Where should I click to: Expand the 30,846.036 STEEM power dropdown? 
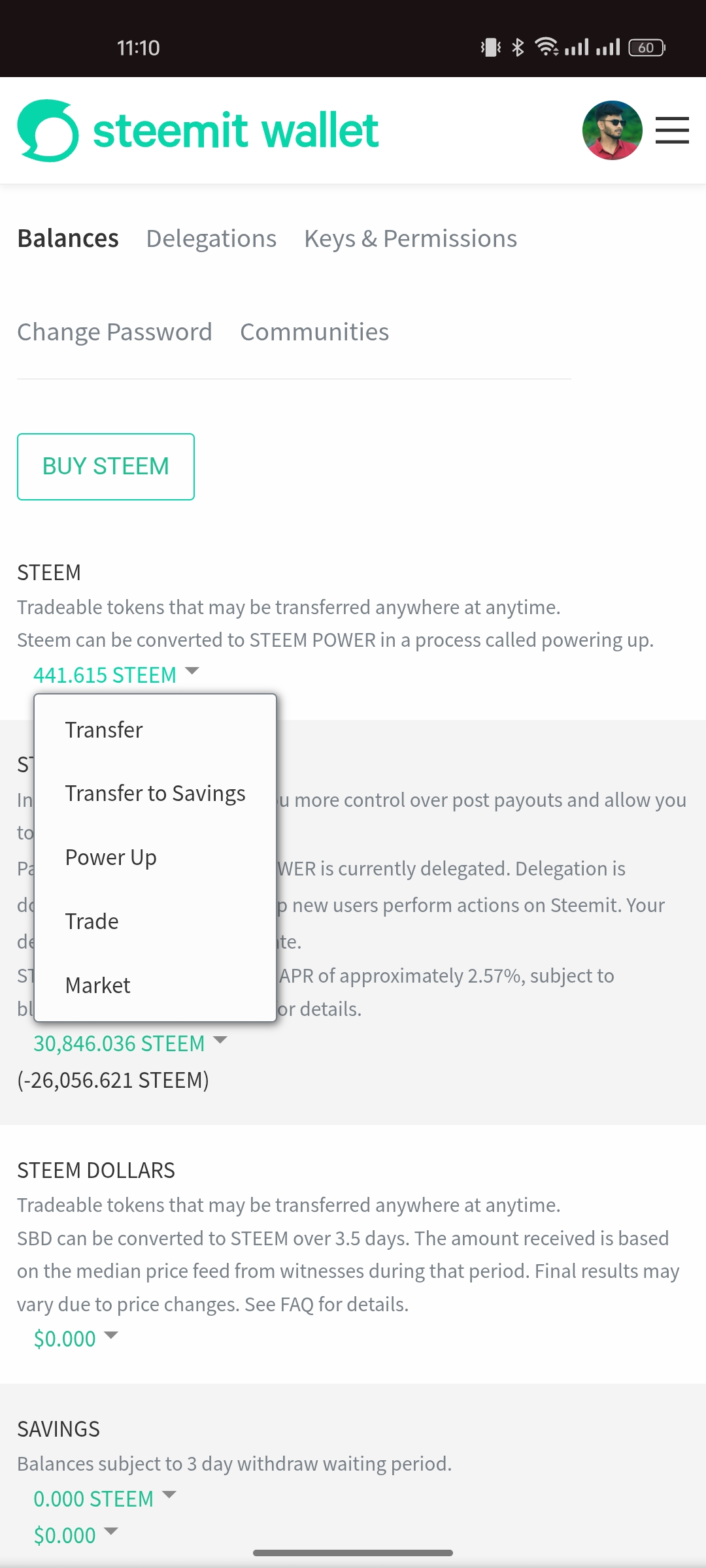pyautogui.click(x=129, y=1043)
